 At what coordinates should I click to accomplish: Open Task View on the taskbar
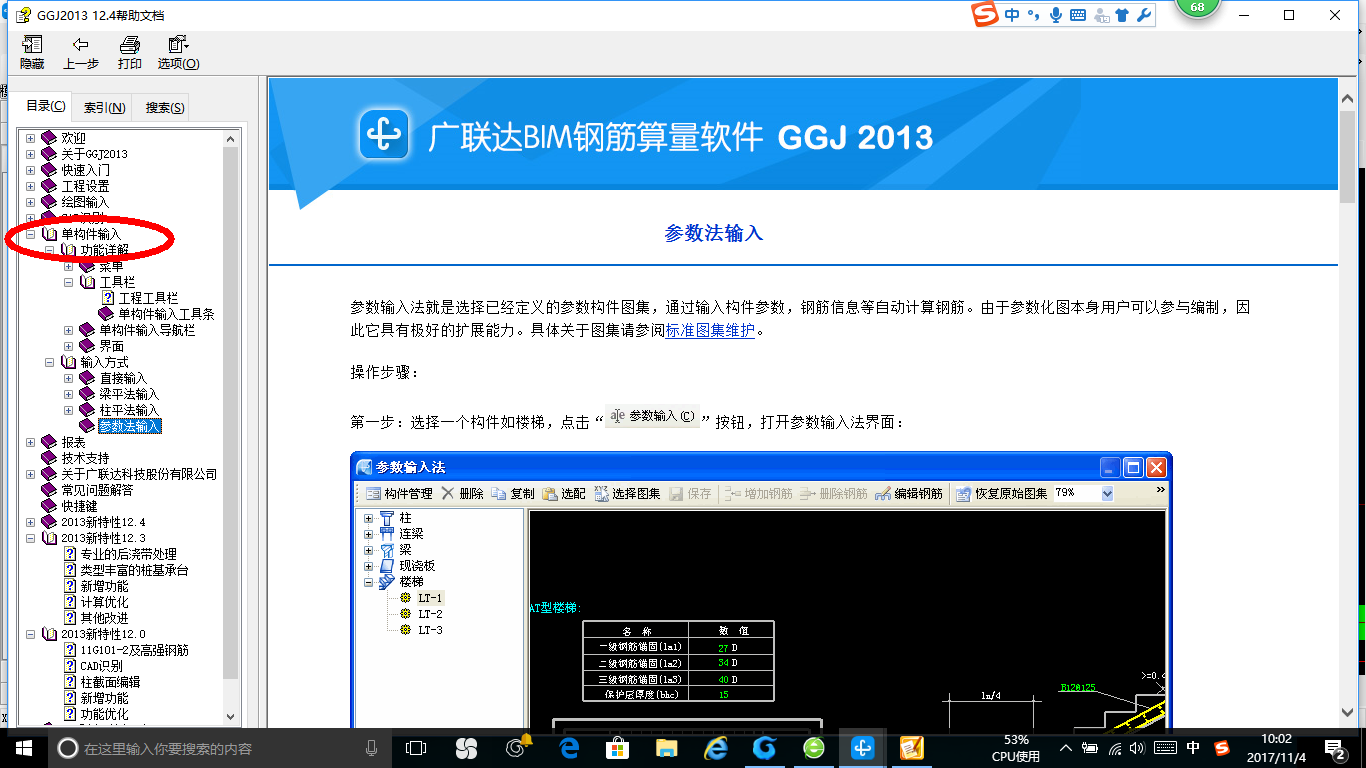click(416, 748)
